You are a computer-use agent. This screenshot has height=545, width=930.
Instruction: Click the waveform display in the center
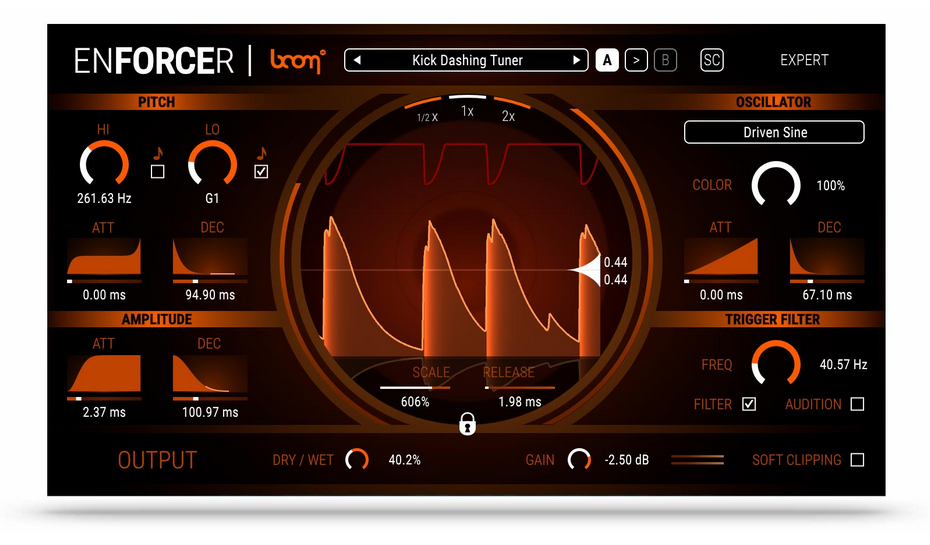click(467, 261)
